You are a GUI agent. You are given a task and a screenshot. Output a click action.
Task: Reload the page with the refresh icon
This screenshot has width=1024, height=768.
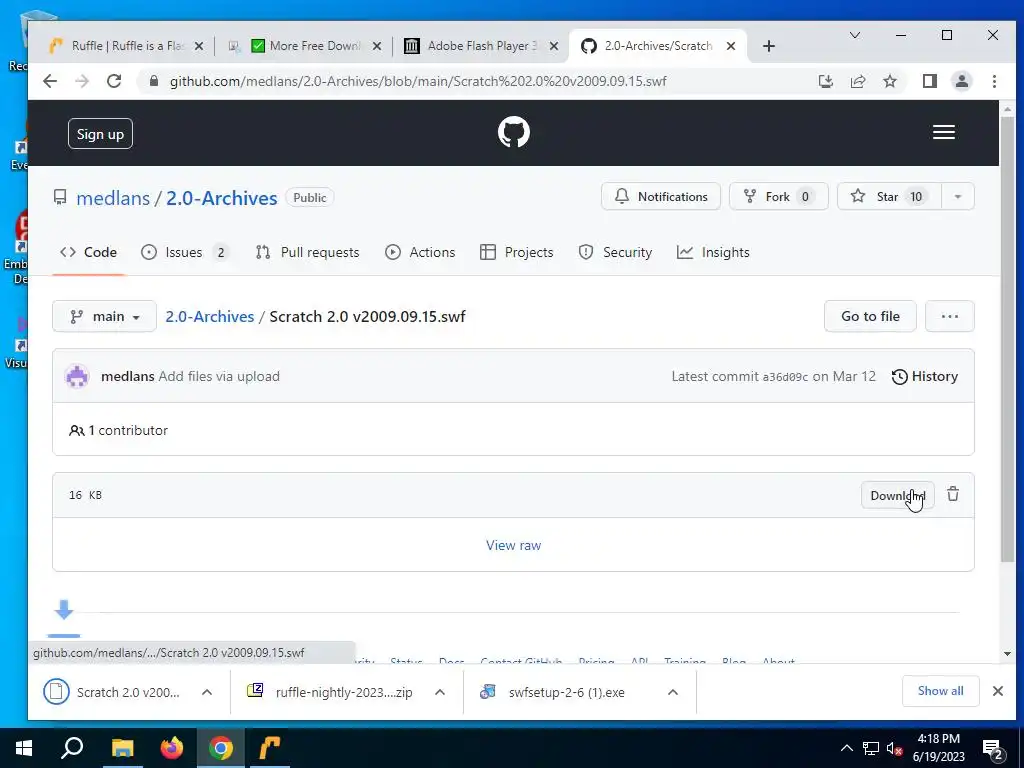click(x=114, y=81)
